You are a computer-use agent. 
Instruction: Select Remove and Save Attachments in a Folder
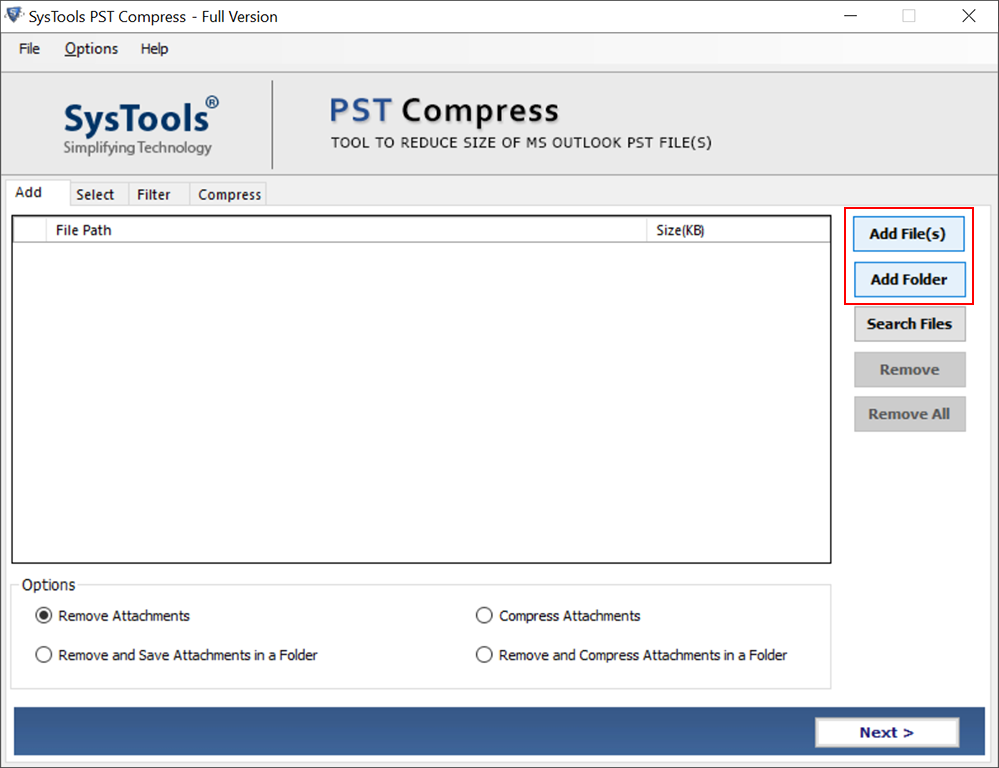pyautogui.click(x=176, y=655)
